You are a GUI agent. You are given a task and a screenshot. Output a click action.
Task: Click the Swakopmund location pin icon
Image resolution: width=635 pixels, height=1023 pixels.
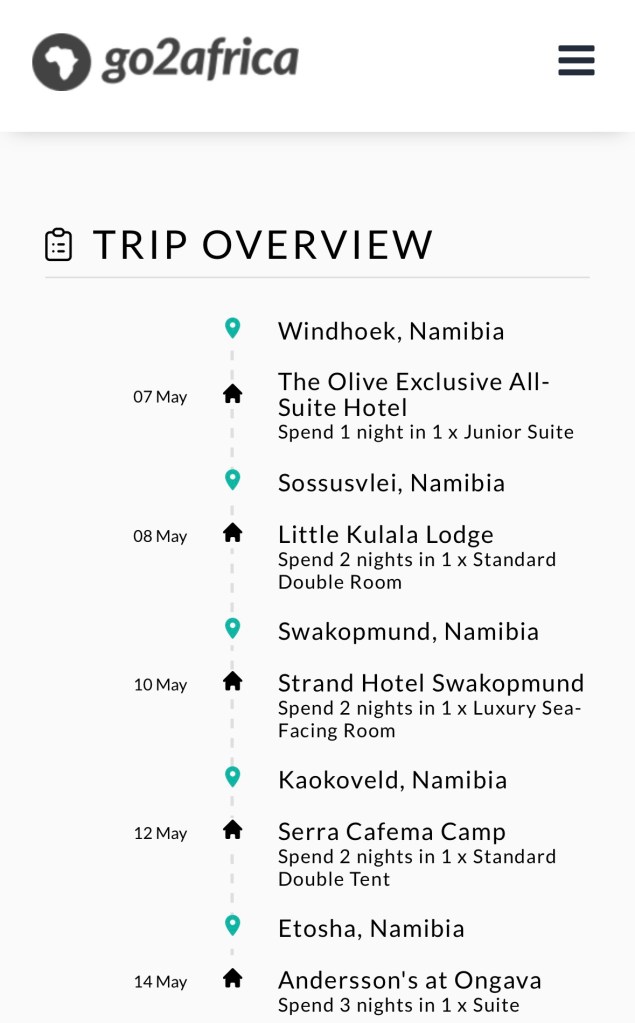pyautogui.click(x=233, y=628)
